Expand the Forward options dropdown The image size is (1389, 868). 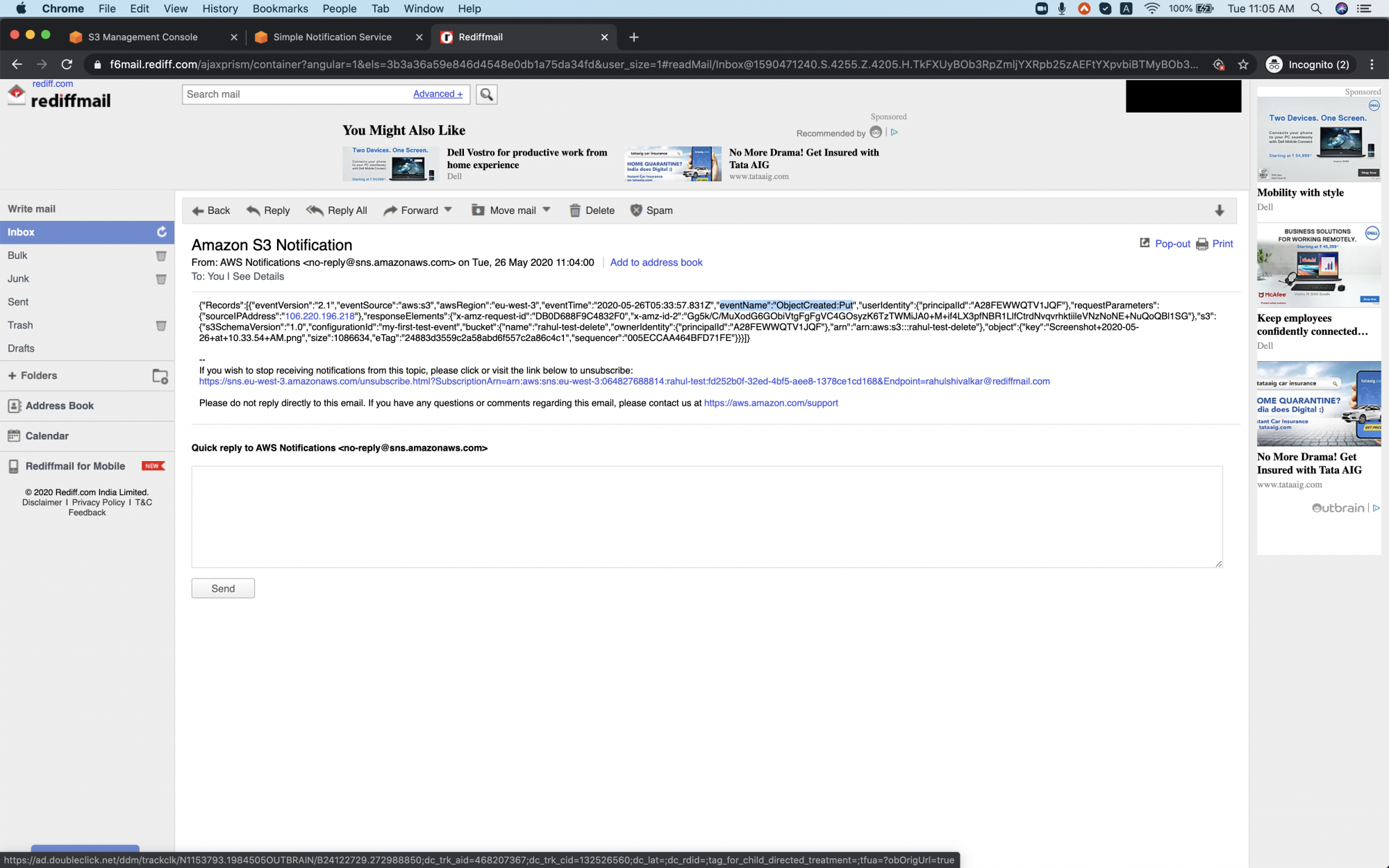pos(448,209)
